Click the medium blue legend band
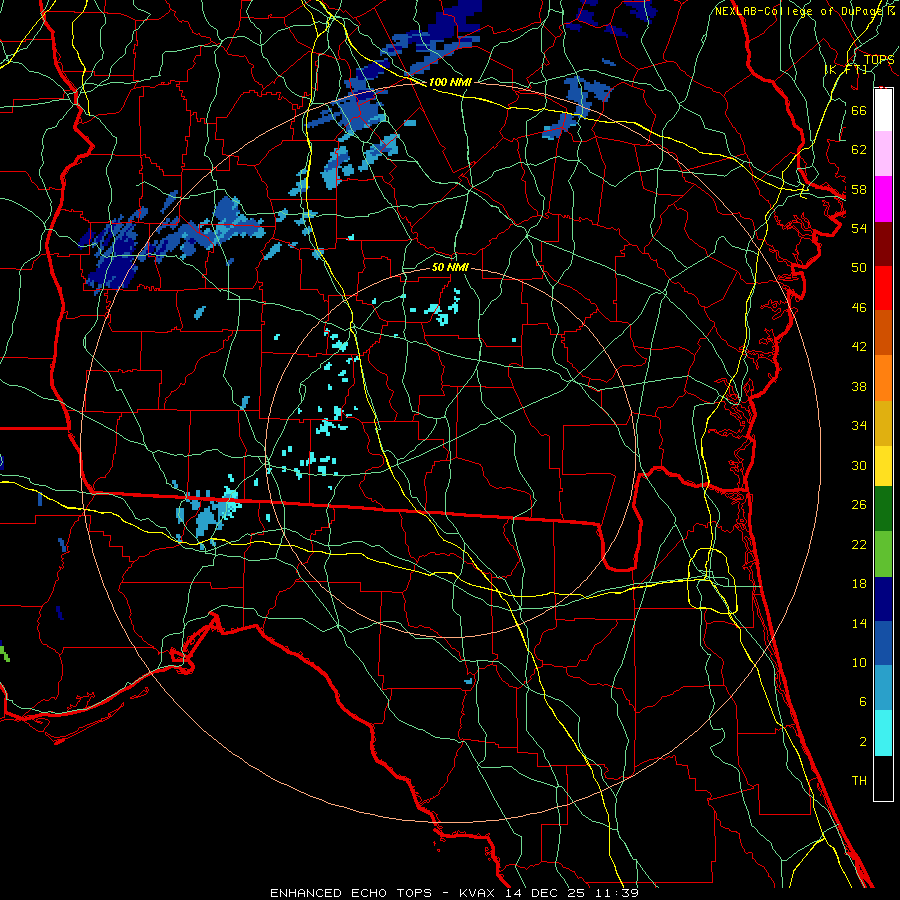 (x=883, y=643)
